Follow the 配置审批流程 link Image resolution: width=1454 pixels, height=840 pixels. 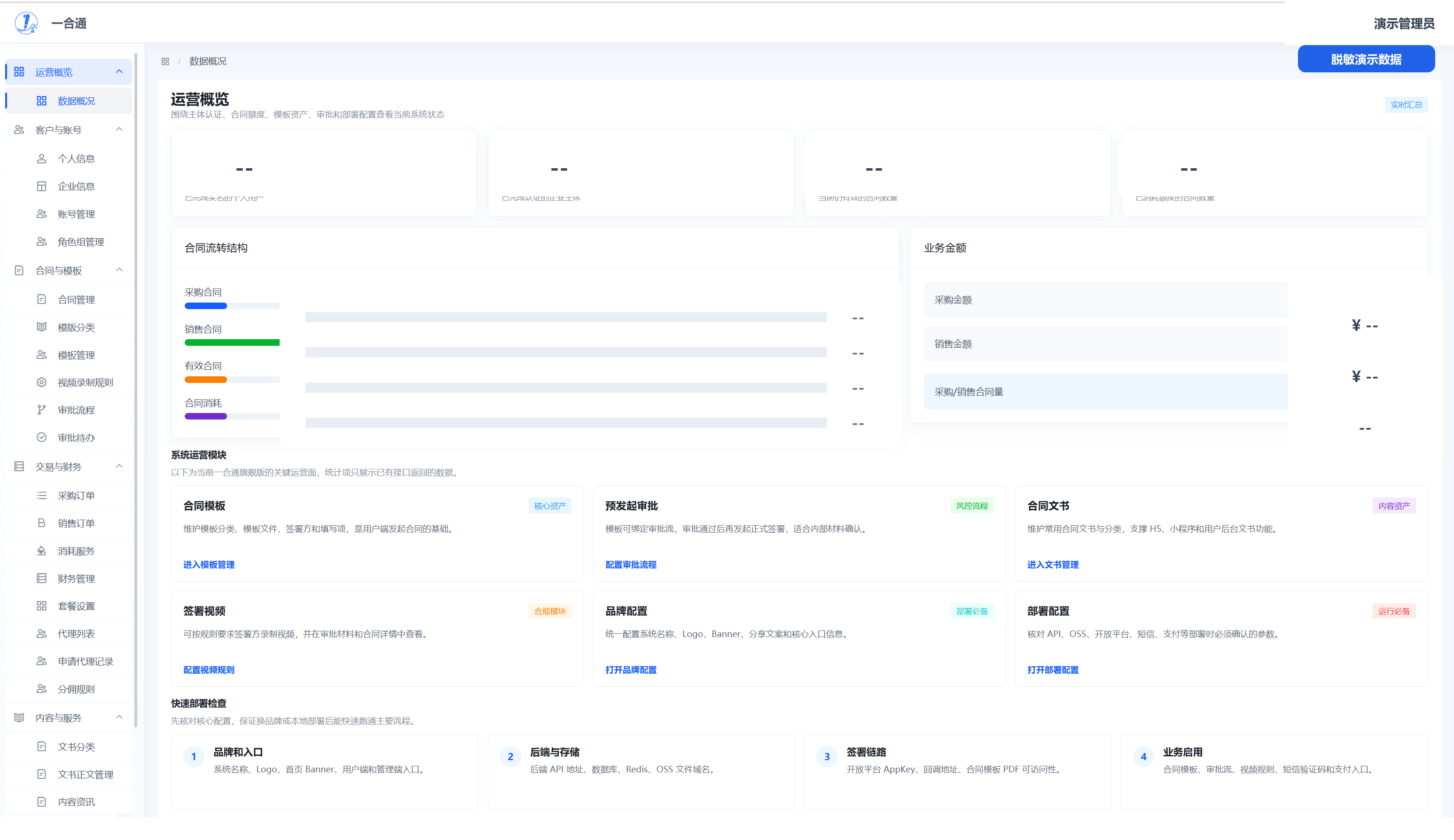[631, 565]
